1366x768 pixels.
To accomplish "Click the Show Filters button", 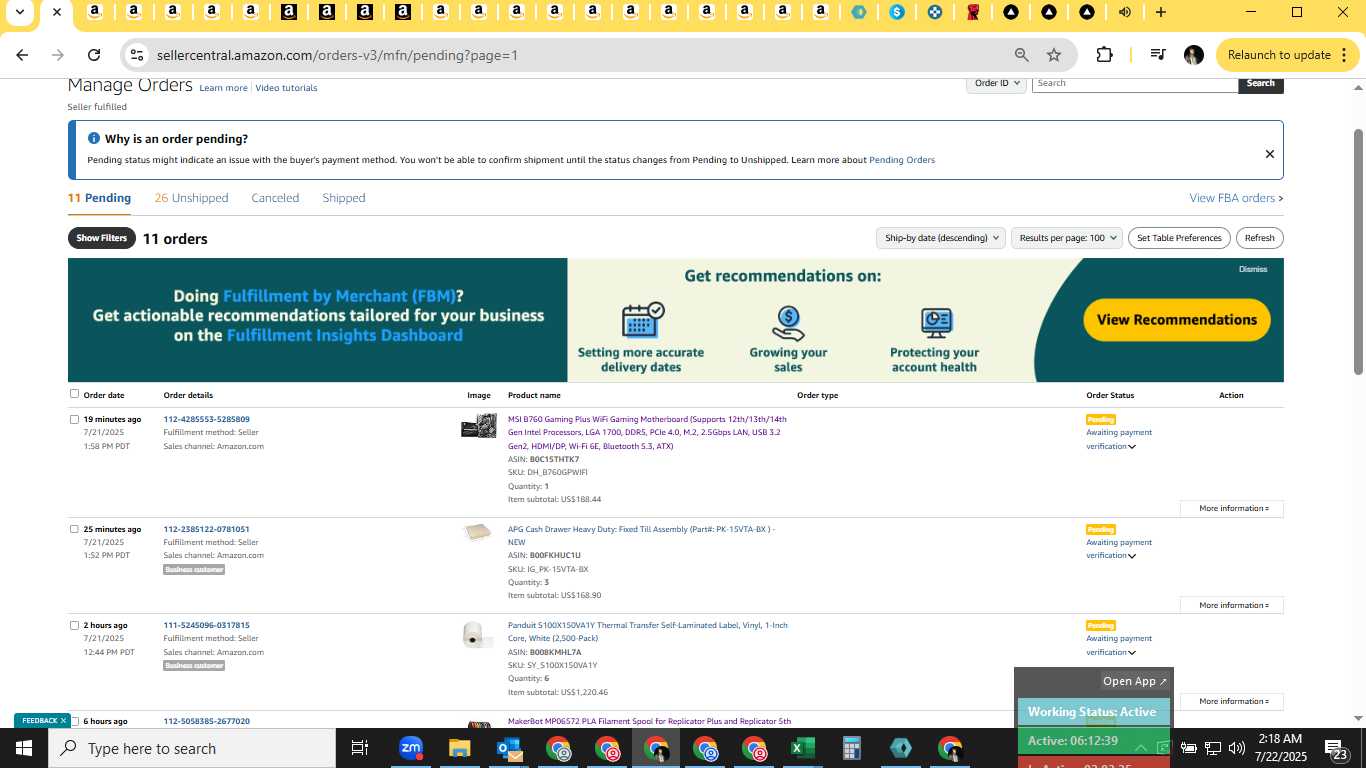I will 102,238.
